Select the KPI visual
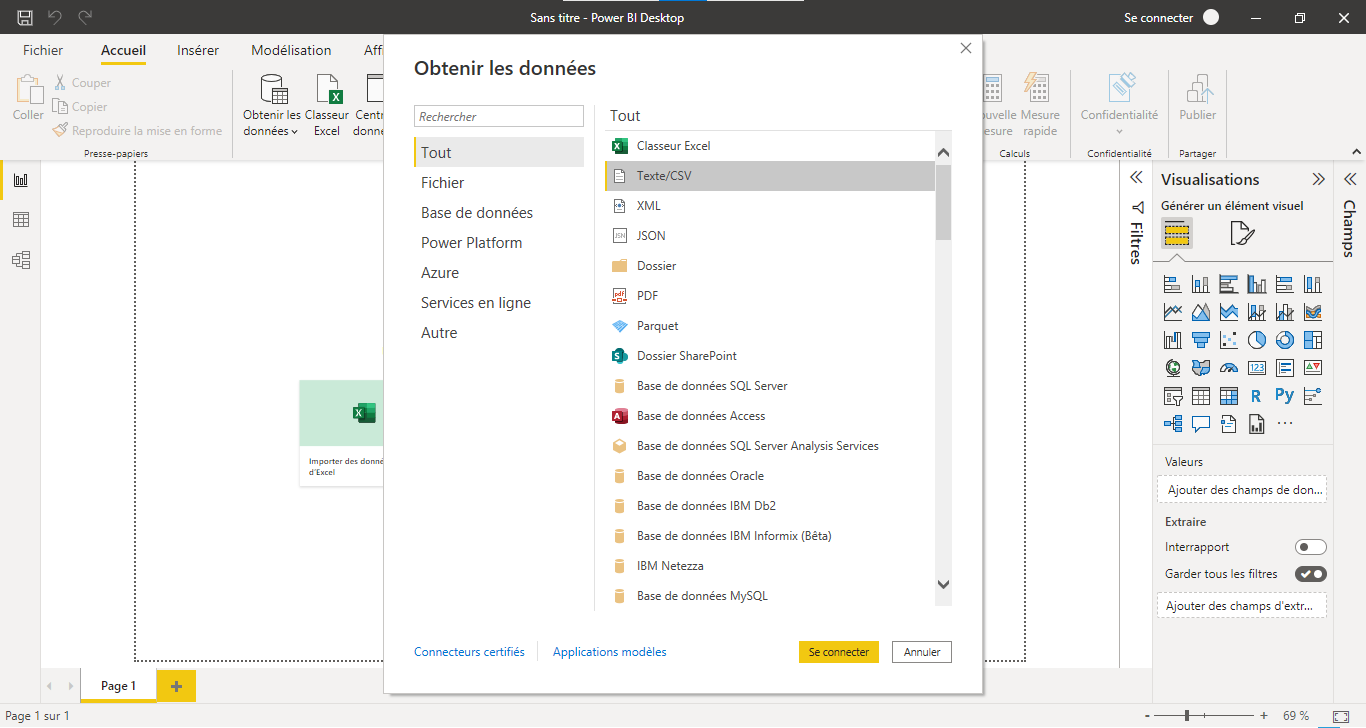 (x=1313, y=368)
